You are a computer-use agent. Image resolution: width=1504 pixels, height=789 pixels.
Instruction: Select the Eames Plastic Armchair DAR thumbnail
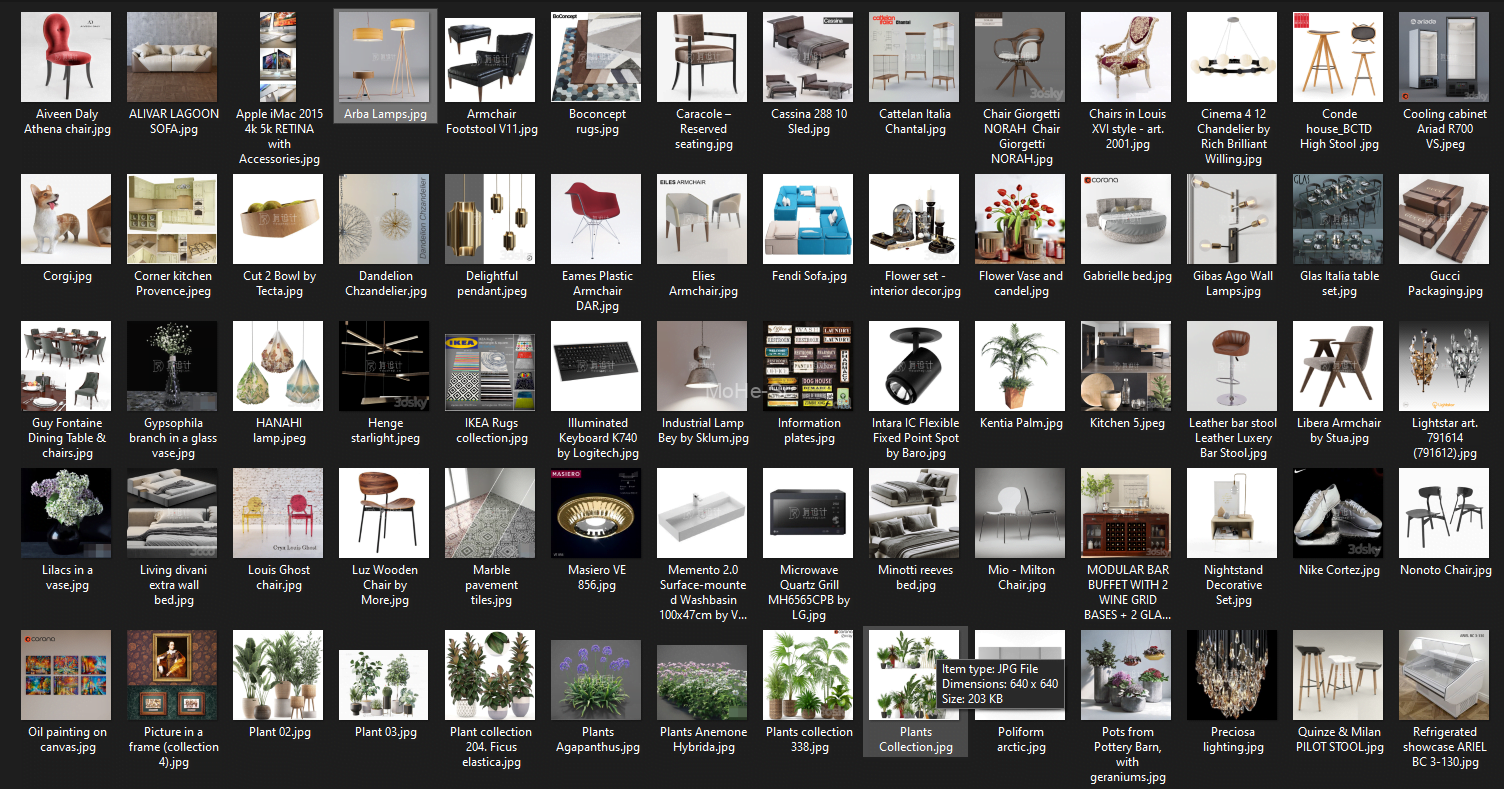[596, 219]
